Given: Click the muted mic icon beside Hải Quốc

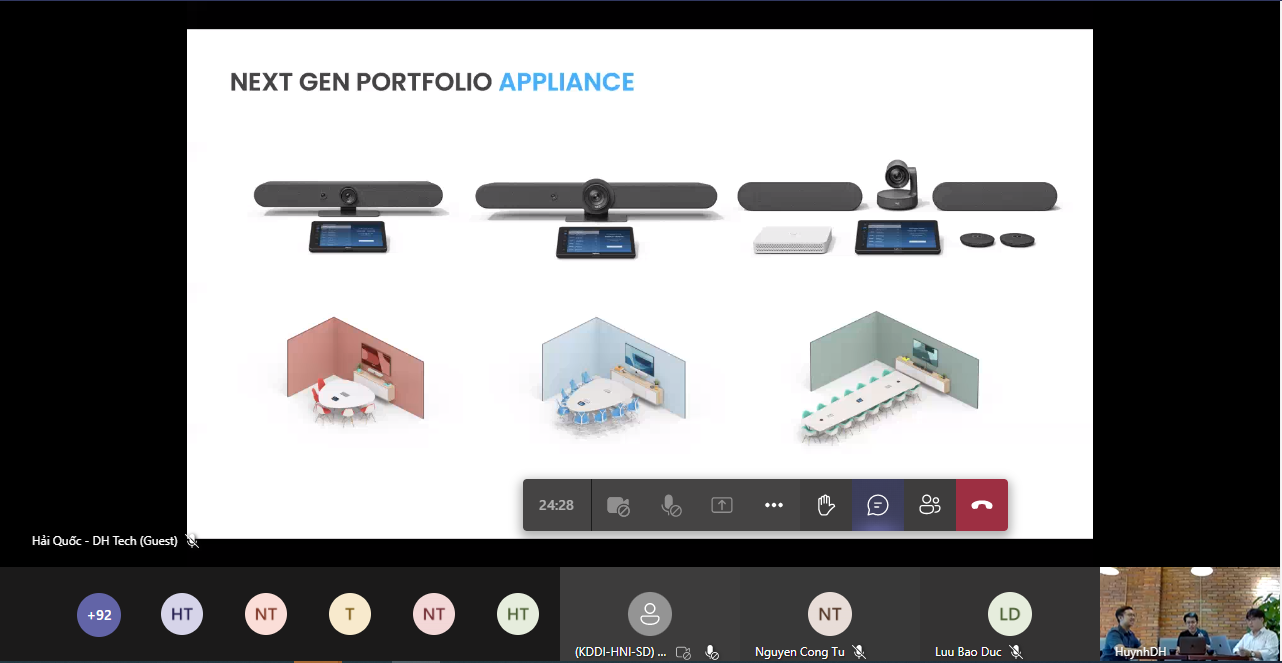Looking at the screenshot, I should (x=192, y=541).
